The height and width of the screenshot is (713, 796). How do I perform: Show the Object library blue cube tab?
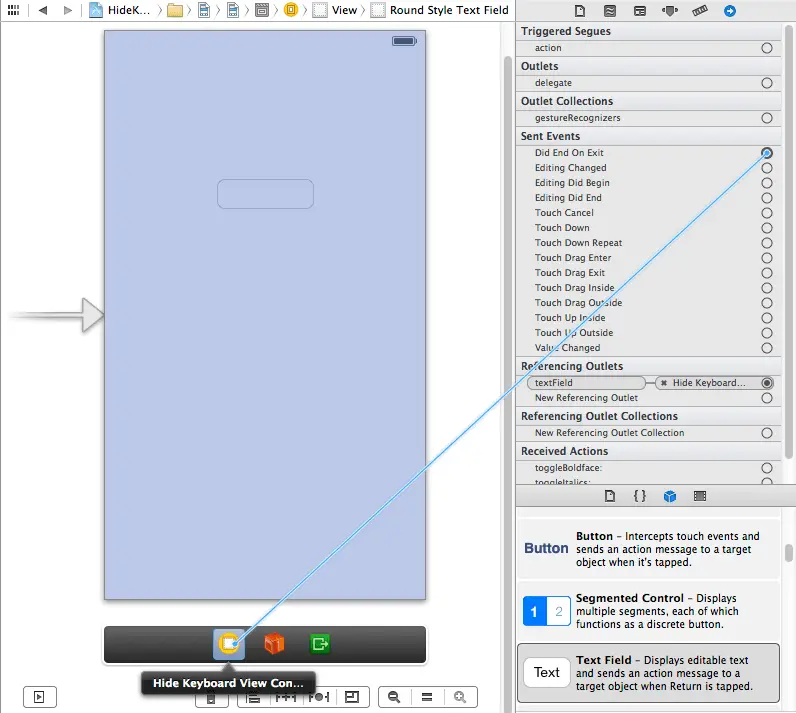(670, 496)
